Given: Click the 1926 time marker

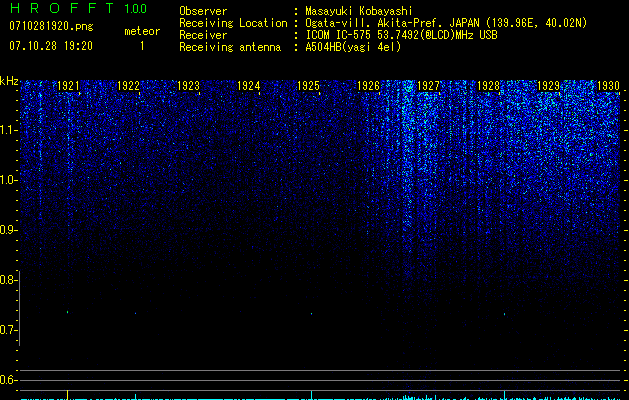Looking at the screenshot, I should tap(368, 86).
